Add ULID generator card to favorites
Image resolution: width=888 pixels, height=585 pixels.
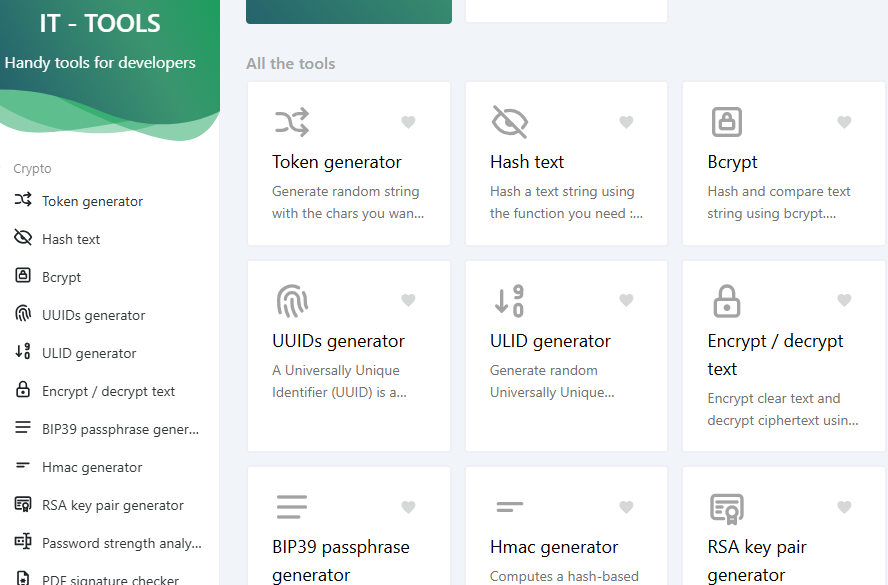pyautogui.click(x=626, y=300)
